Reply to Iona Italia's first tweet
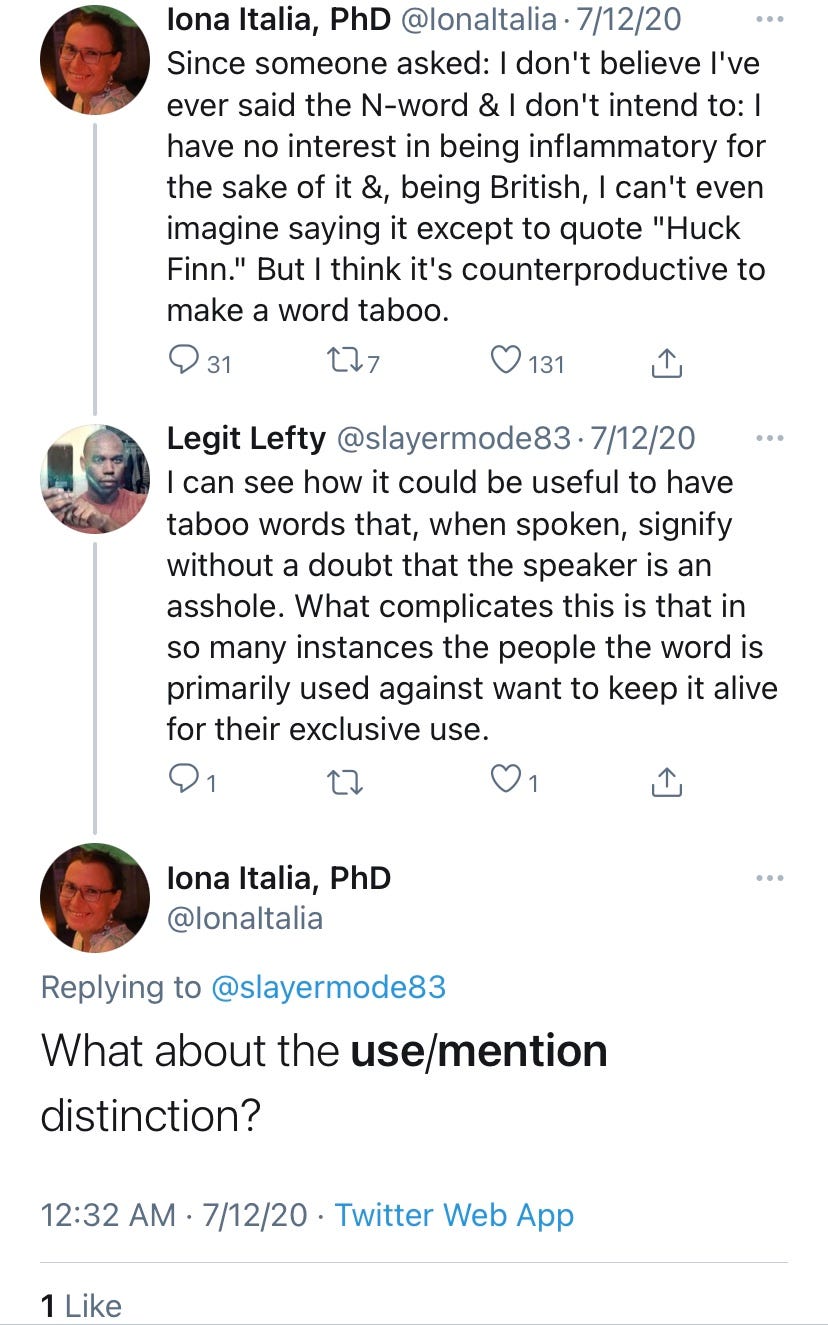The image size is (828, 1325). (x=185, y=362)
